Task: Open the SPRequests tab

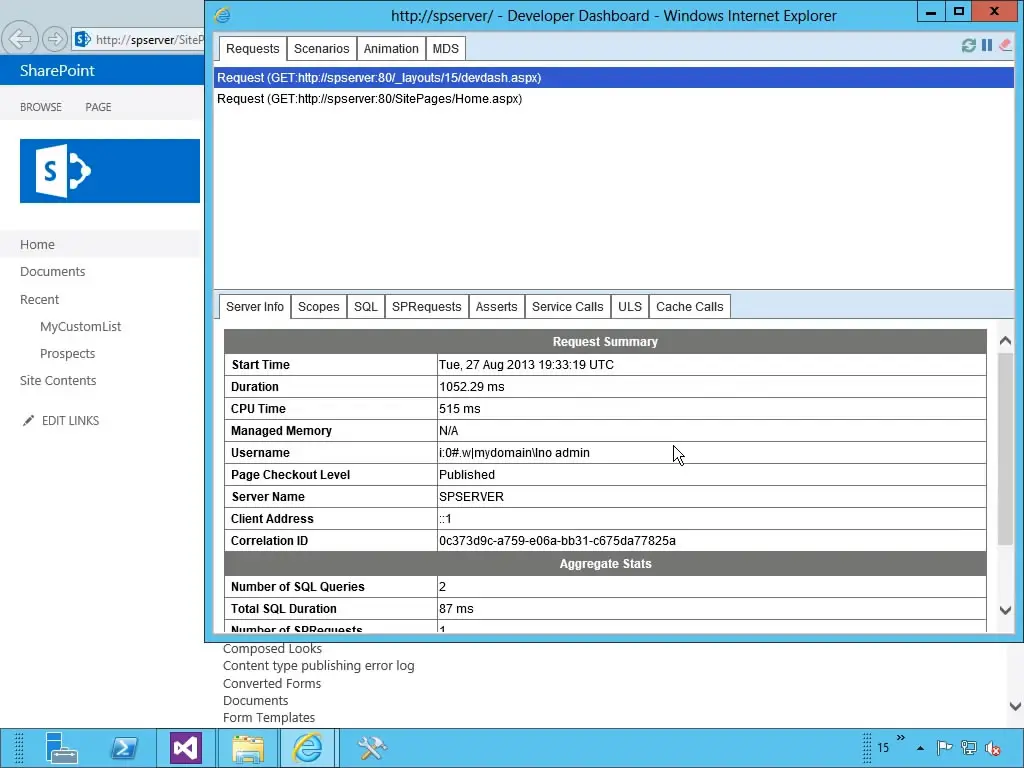Action: click(x=426, y=307)
